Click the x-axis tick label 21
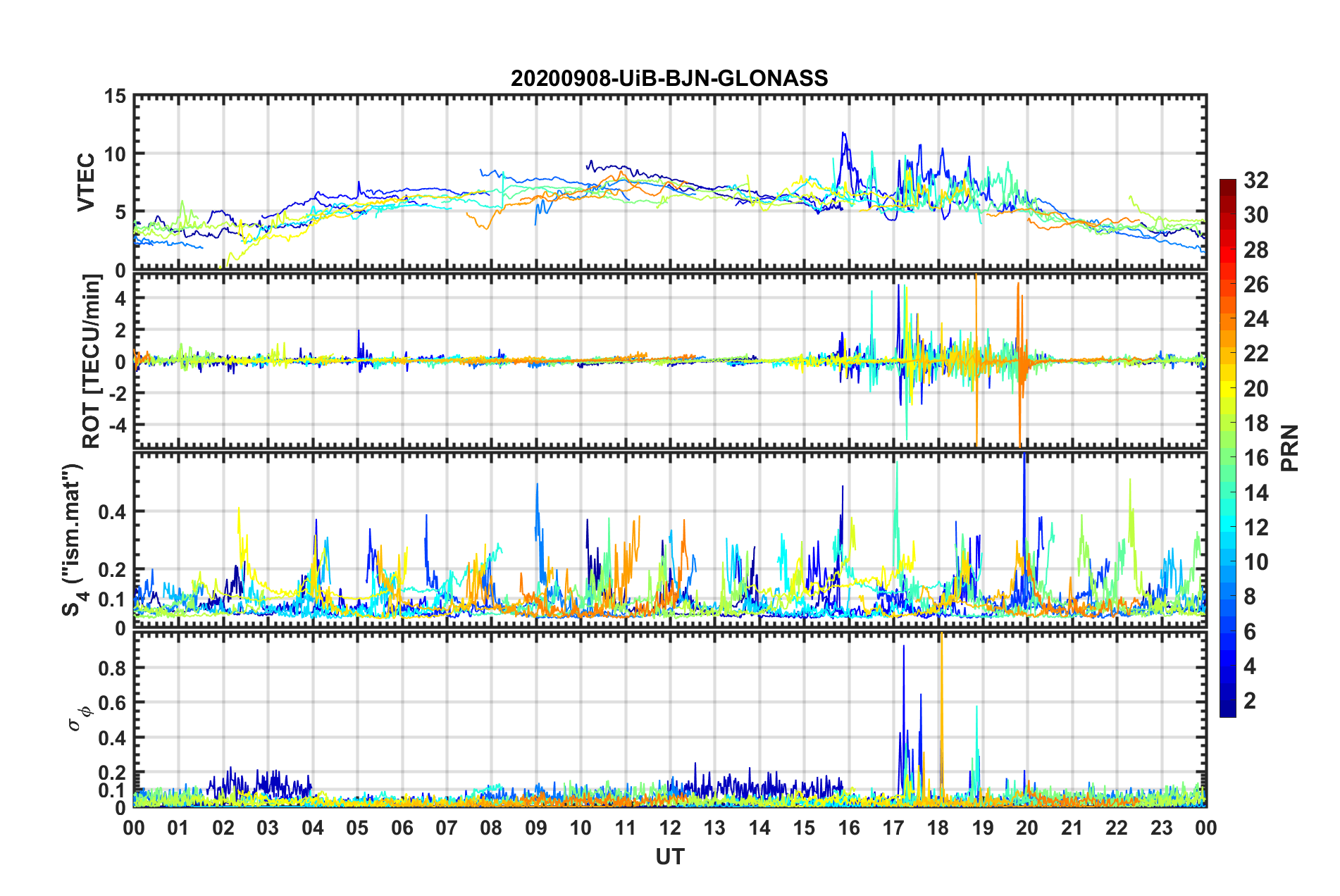Viewport: 1340px width, 896px height. (1072, 828)
